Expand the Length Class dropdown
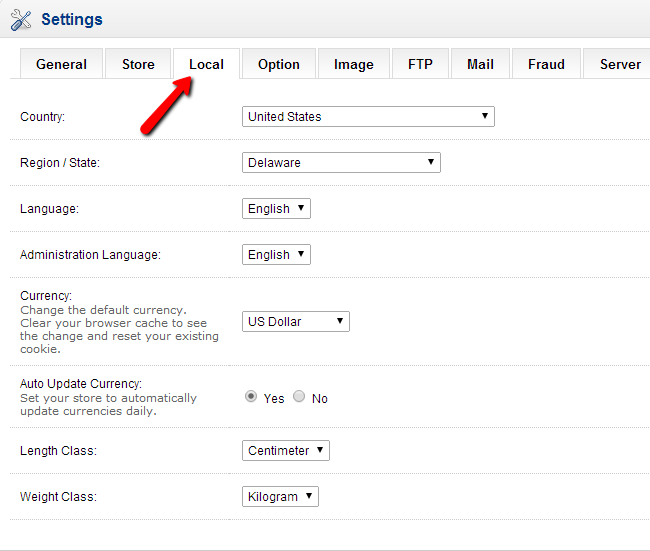Image resolution: width=650 pixels, height=551 pixels. coord(285,451)
